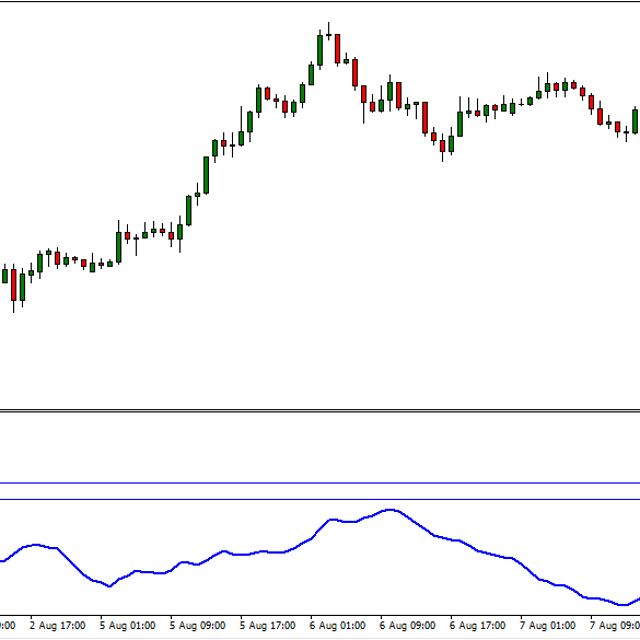Viewport: 640px width, 640px height.
Task: Click the oscillator line at its lowest trough
Action: [x=622, y=604]
